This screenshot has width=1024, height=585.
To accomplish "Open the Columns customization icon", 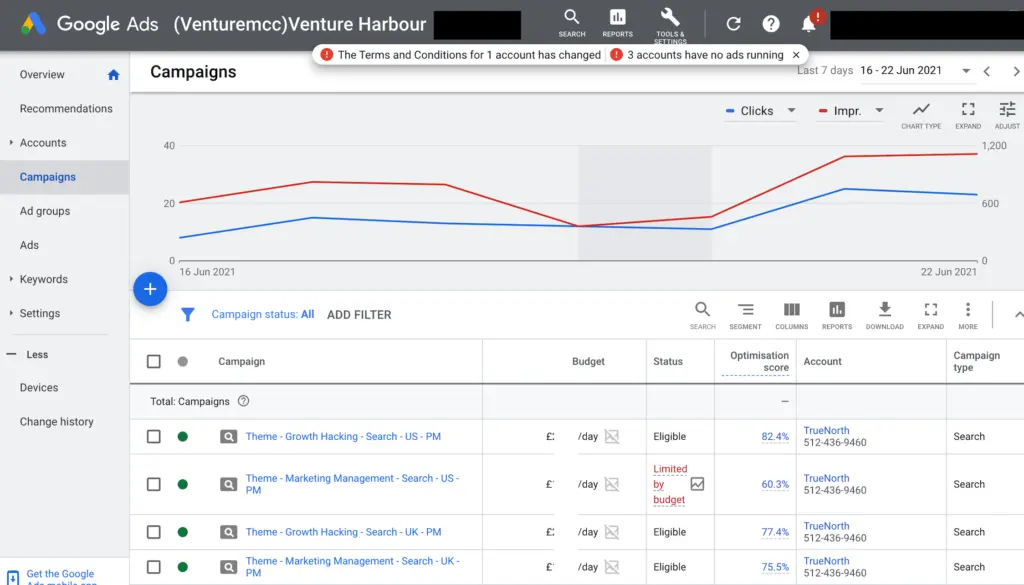I will tap(791, 313).
